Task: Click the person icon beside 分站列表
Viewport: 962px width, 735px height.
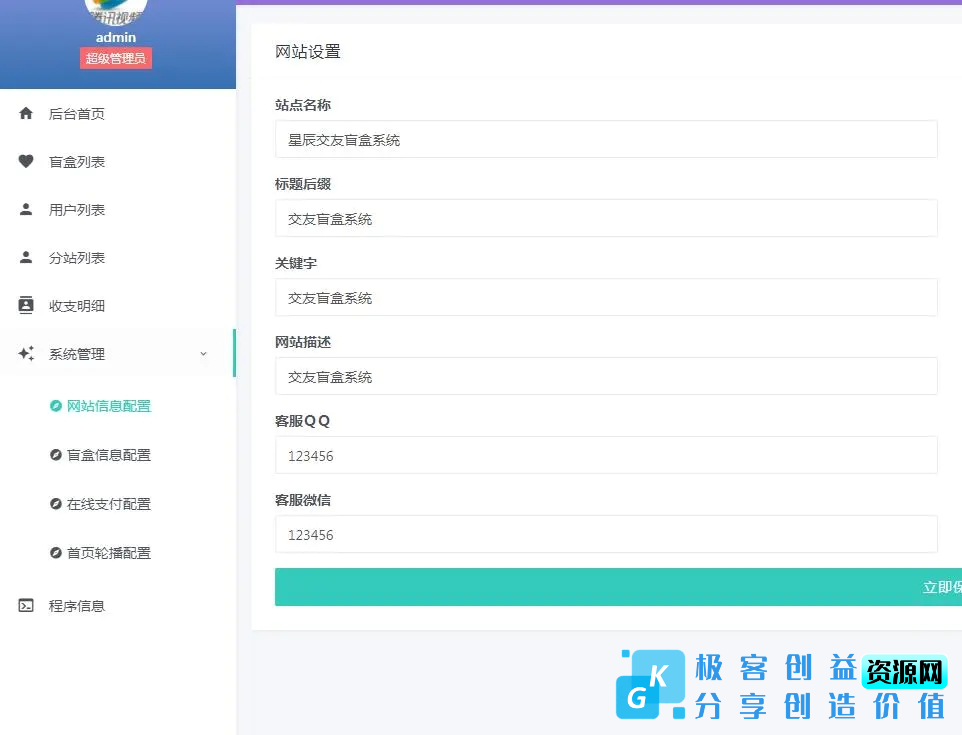Action: [x=26, y=257]
